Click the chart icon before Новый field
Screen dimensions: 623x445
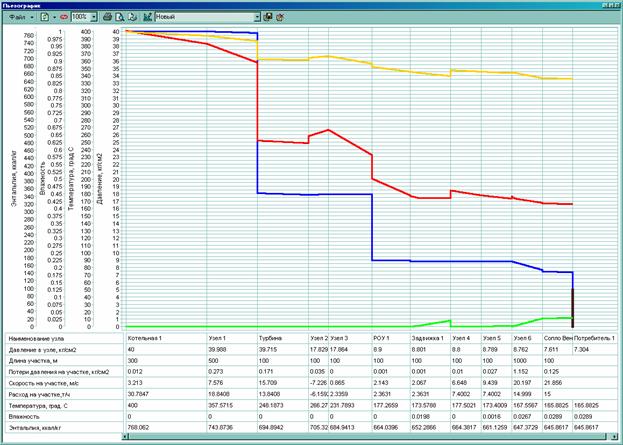(147, 18)
